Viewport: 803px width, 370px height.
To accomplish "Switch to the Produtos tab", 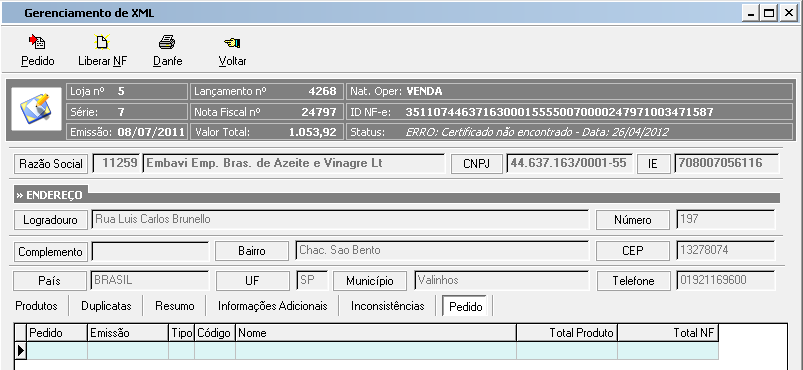I will click(36, 306).
